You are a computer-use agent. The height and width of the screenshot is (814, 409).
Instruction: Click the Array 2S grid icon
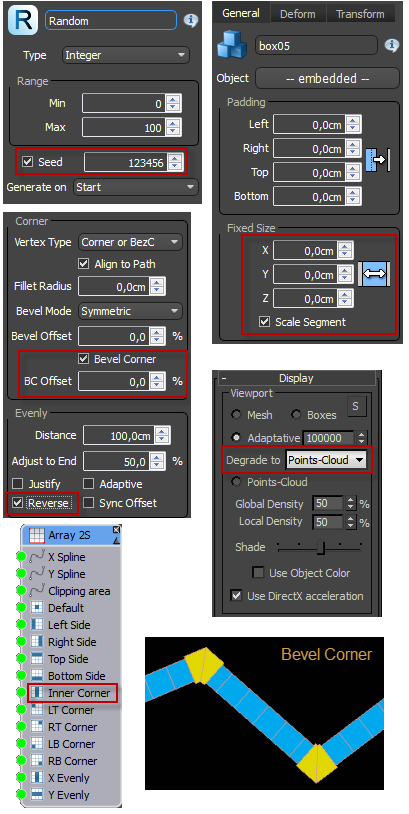[37, 535]
